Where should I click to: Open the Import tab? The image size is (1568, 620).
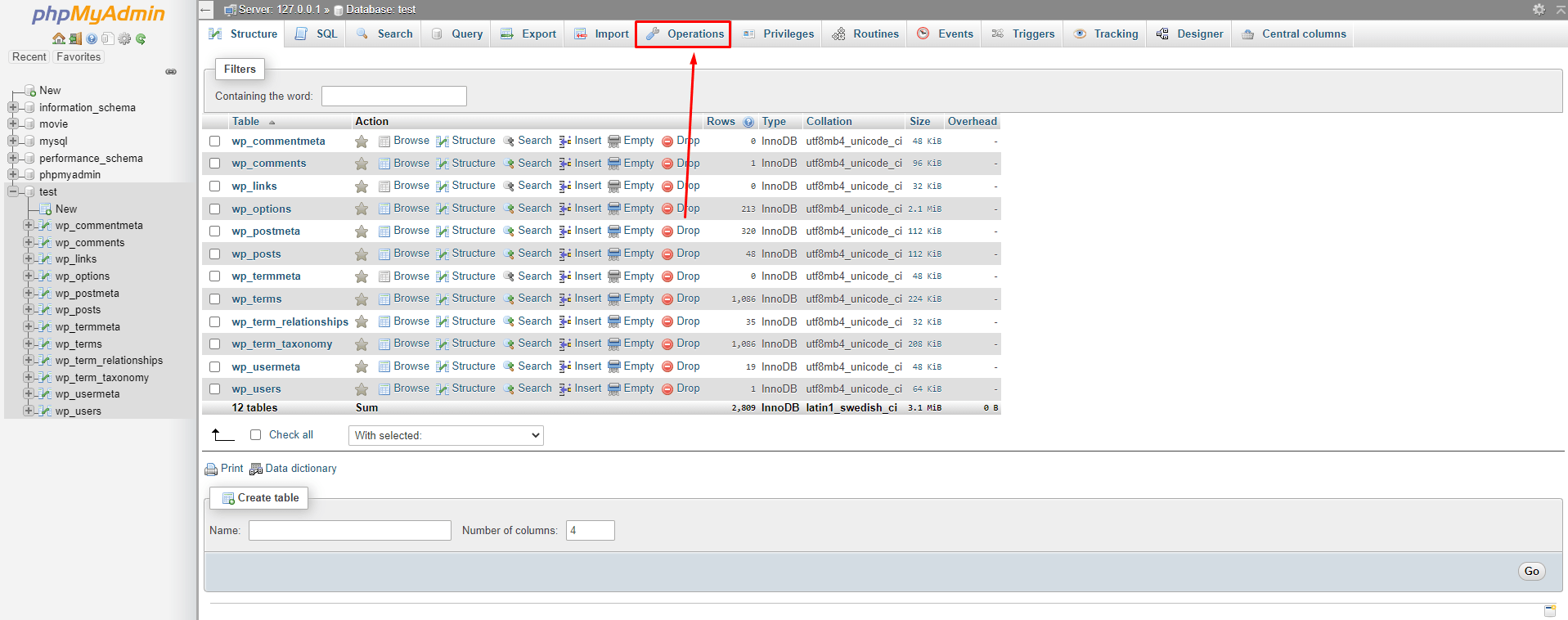[601, 34]
